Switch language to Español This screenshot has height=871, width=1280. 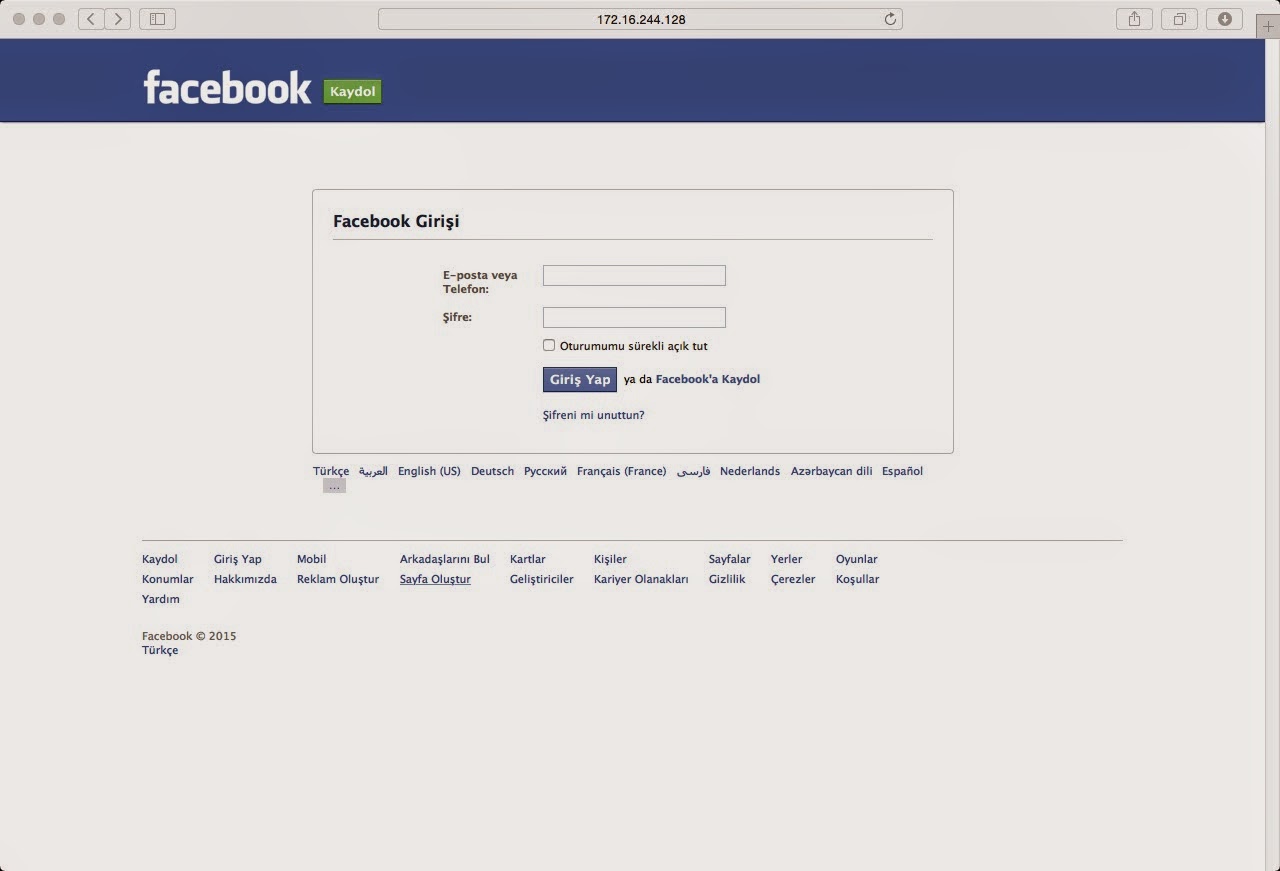click(x=902, y=471)
